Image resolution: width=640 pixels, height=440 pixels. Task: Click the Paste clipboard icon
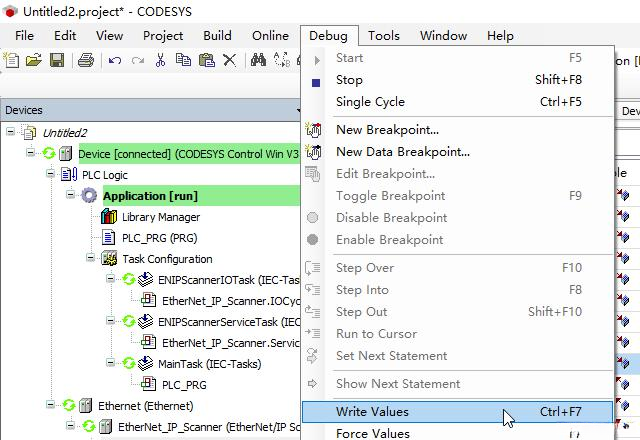(207, 60)
